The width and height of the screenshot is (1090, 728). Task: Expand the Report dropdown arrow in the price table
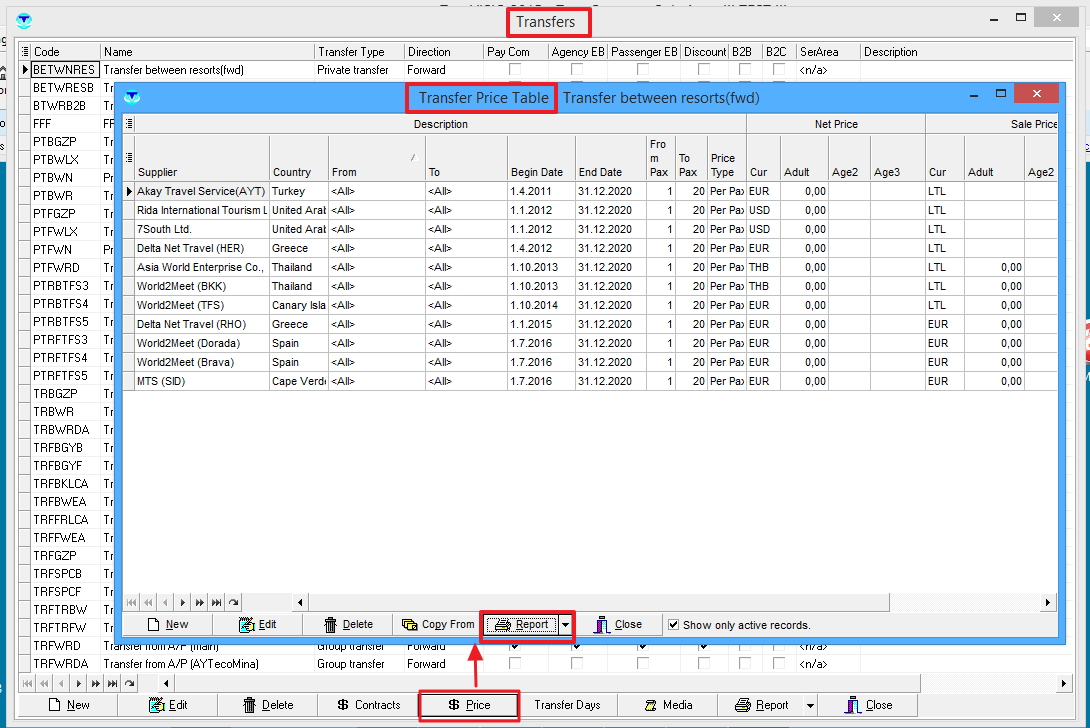point(565,624)
